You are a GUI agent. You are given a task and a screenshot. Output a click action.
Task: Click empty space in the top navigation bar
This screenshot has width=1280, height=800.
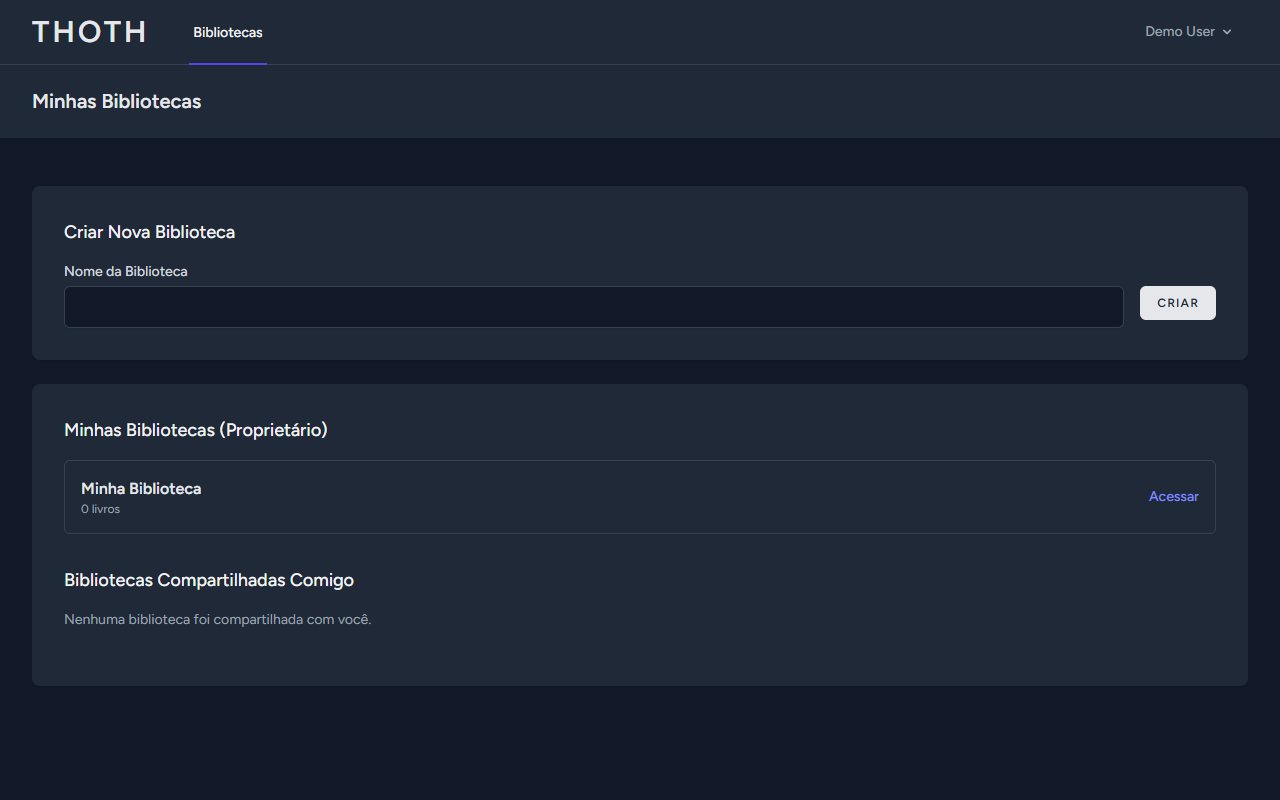(x=700, y=32)
